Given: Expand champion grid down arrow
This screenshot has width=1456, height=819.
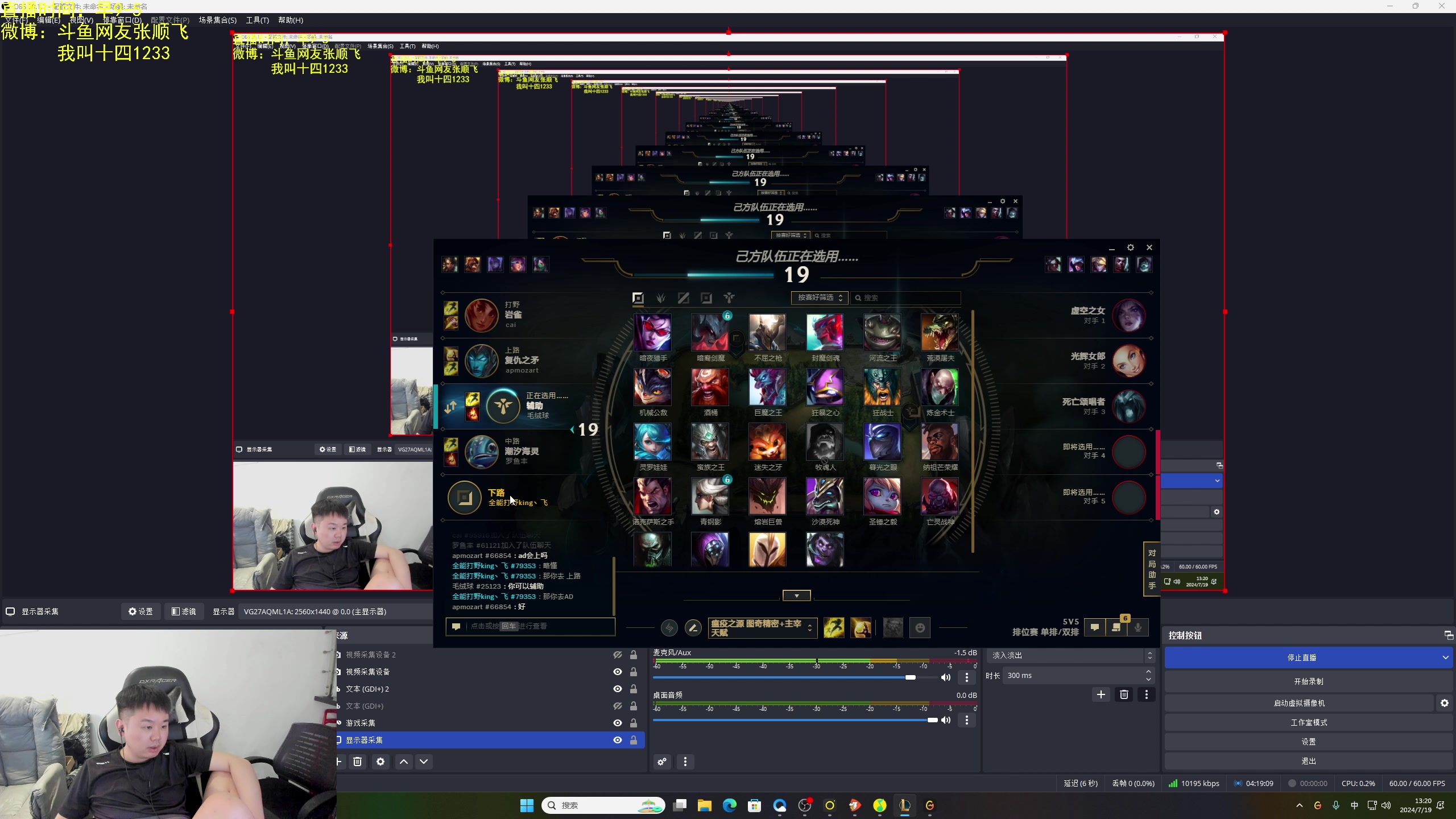Looking at the screenshot, I should point(796,595).
